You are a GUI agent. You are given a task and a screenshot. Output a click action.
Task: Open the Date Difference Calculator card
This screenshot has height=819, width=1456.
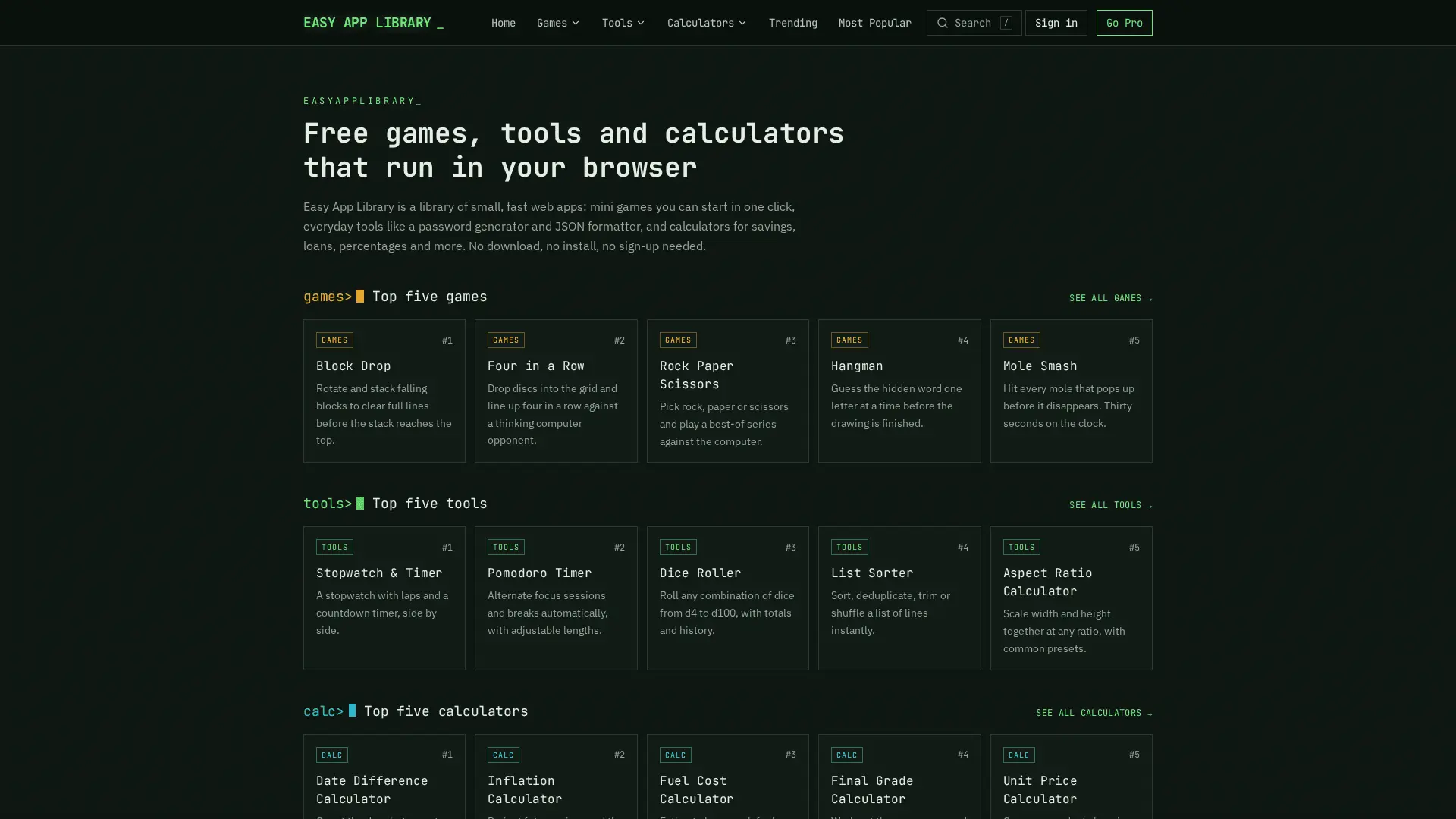[x=384, y=777]
